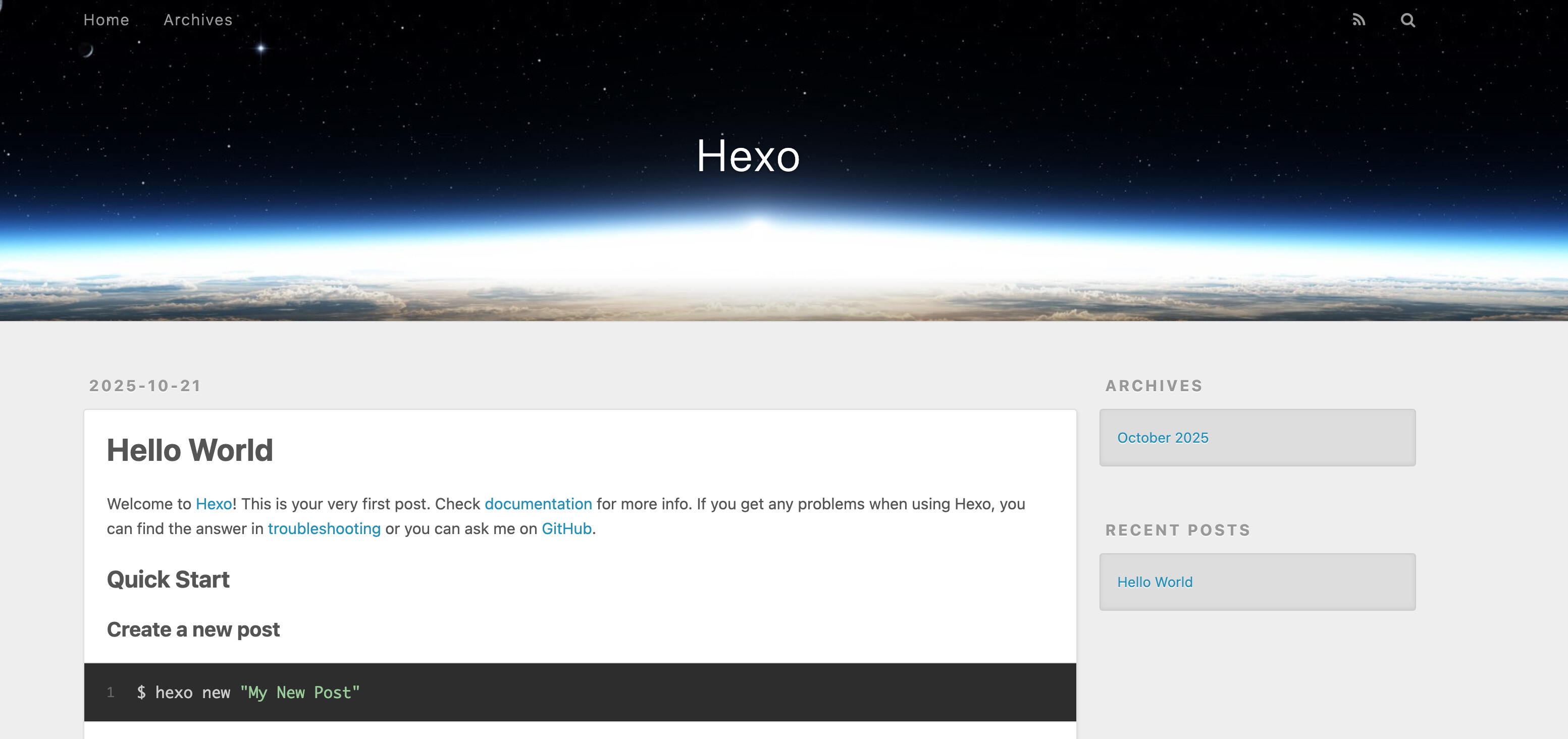Image resolution: width=1568 pixels, height=739 pixels.
Task: Select October 2025 in Archives widget
Action: pos(1163,438)
